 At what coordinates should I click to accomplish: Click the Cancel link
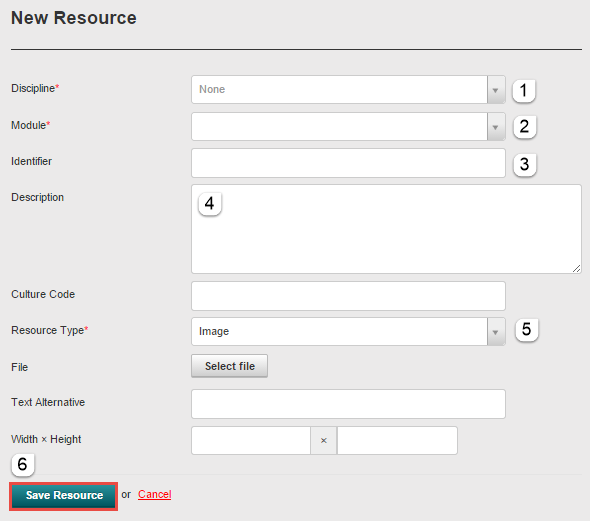(154, 494)
